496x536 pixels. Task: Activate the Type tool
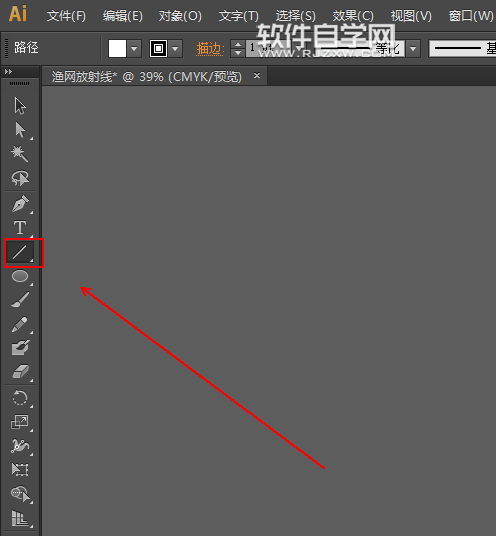(x=20, y=228)
